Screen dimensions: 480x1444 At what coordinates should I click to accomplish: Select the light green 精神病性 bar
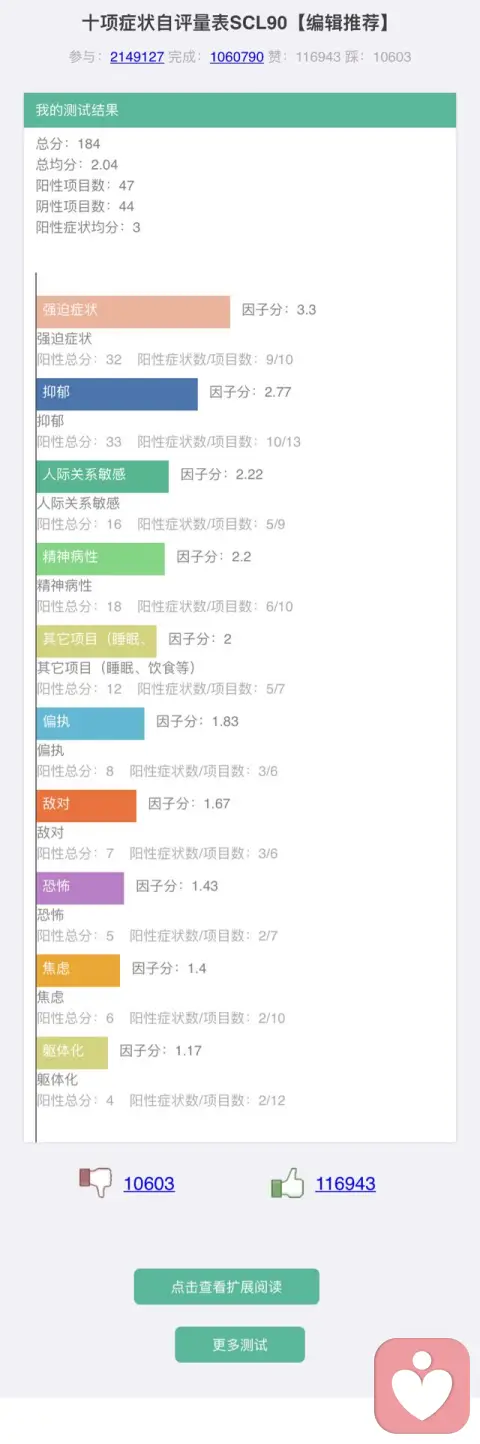pos(100,558)
